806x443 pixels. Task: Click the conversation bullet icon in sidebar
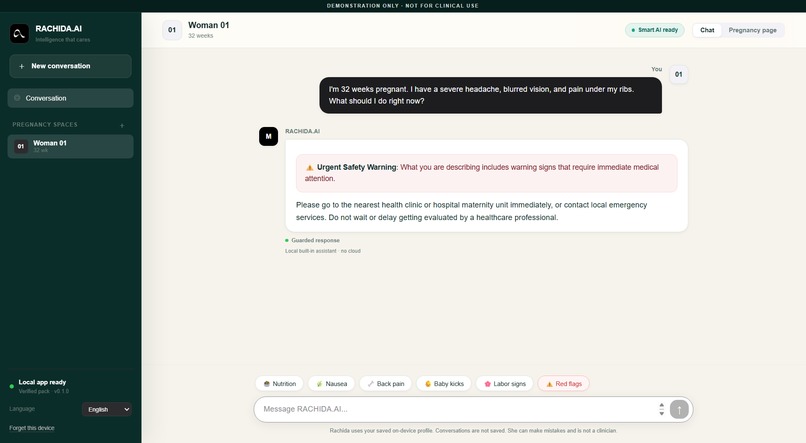[17, 98]
